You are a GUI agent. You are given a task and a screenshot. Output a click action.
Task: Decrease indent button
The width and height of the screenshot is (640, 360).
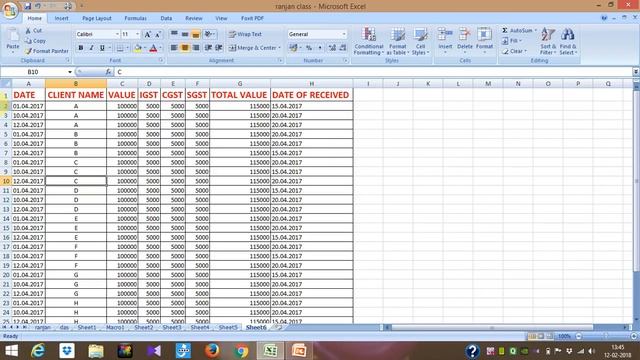point(208,48)
